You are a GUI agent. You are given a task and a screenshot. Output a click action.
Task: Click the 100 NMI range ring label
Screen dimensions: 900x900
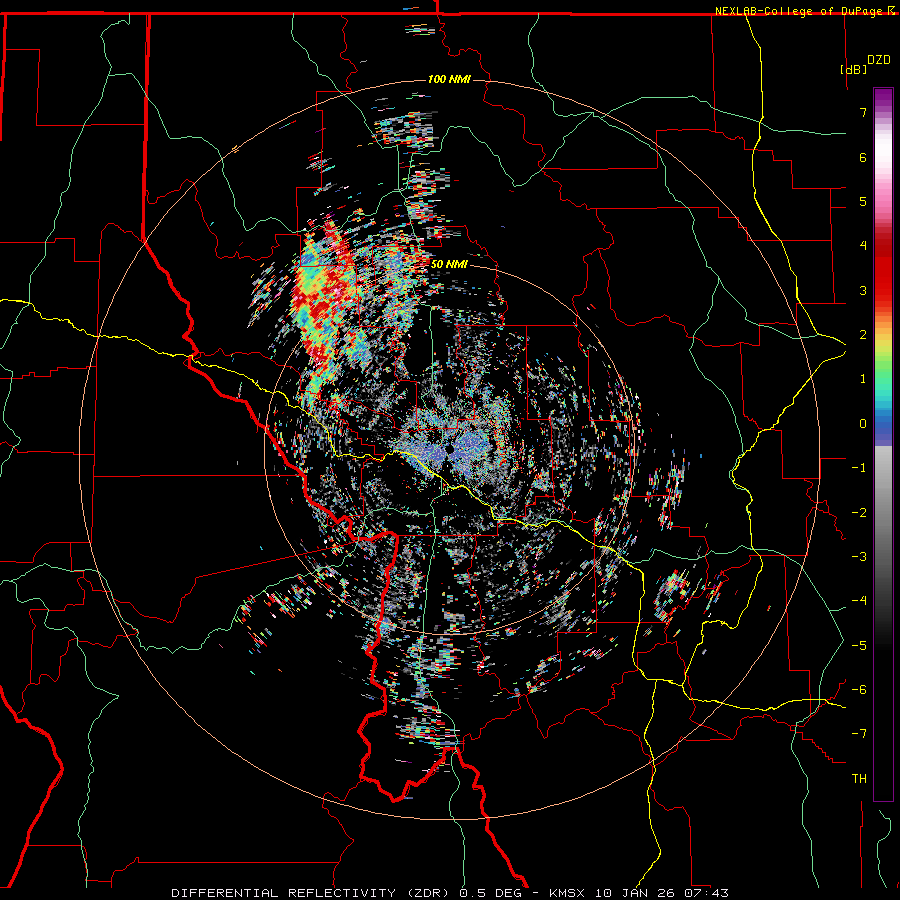coord(449,79)
